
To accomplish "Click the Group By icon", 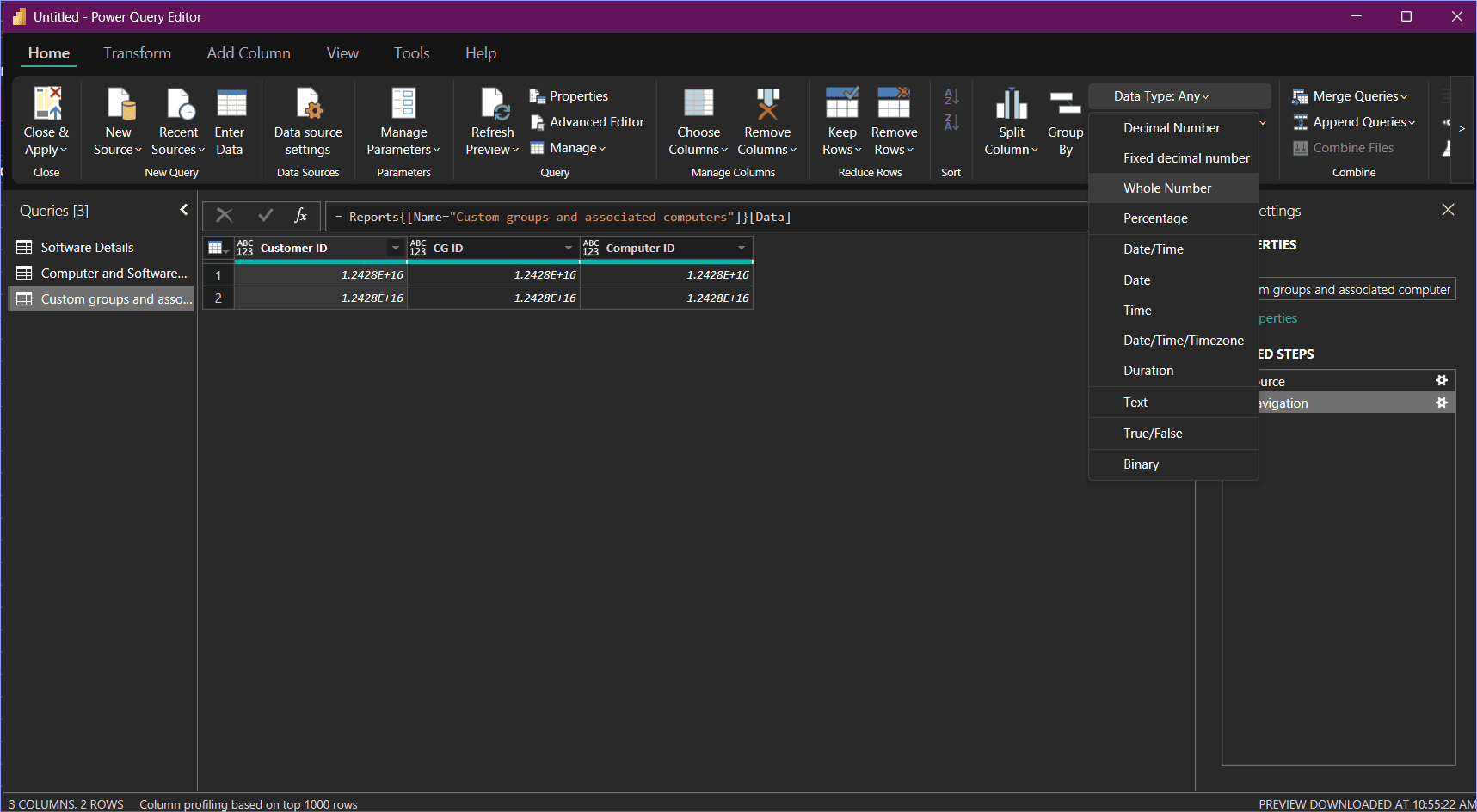I will point(1066,102).
